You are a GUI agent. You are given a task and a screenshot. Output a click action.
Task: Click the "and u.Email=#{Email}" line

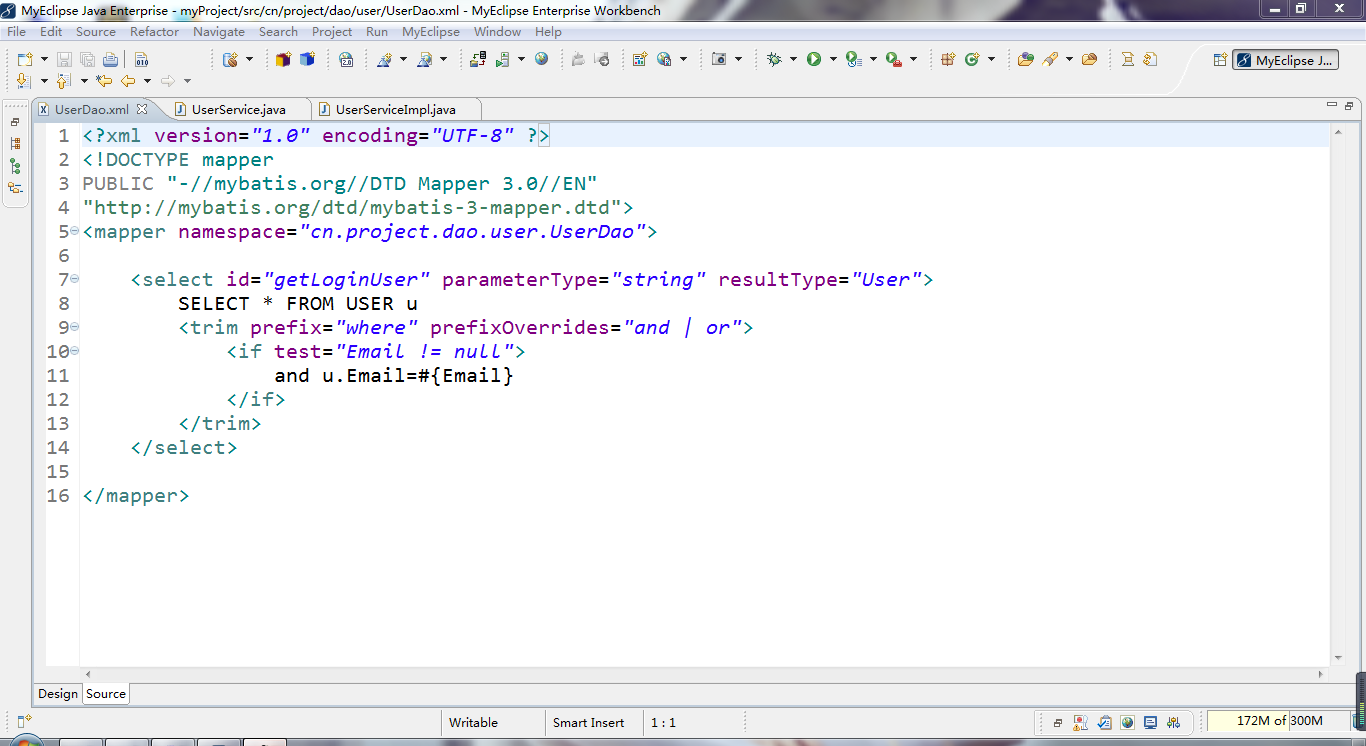point(394,375)
